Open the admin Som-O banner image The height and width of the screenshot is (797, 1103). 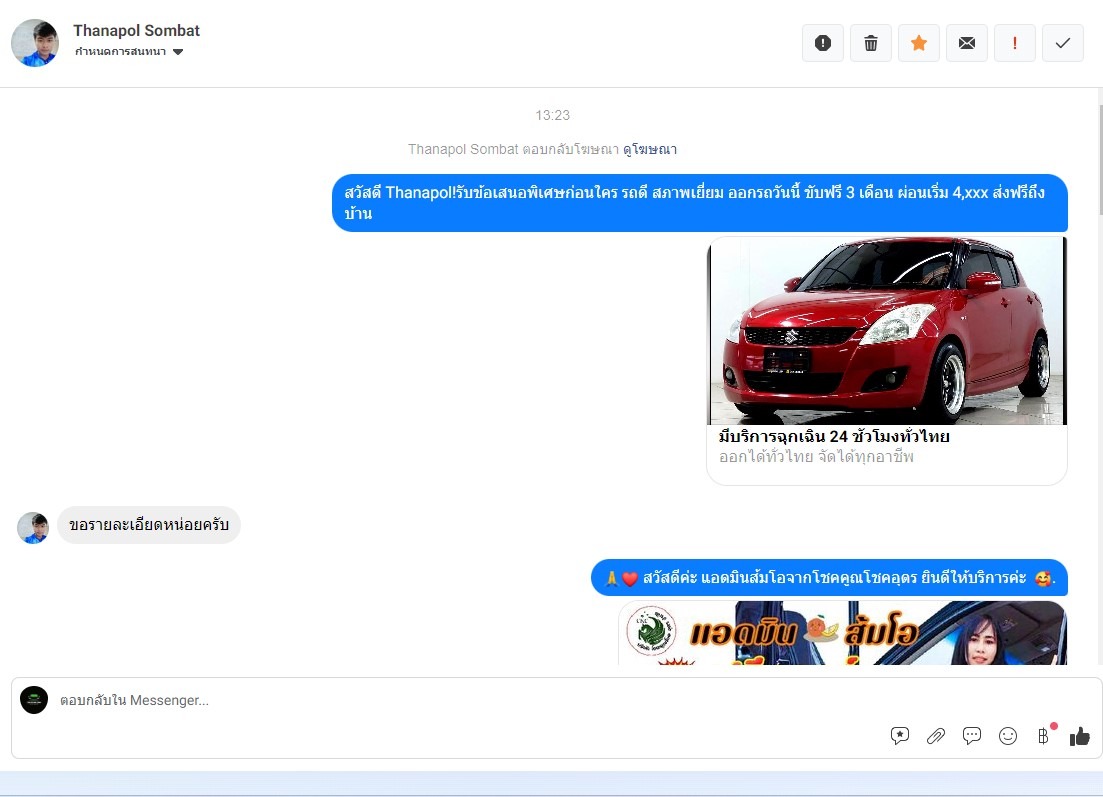point(842,633)
